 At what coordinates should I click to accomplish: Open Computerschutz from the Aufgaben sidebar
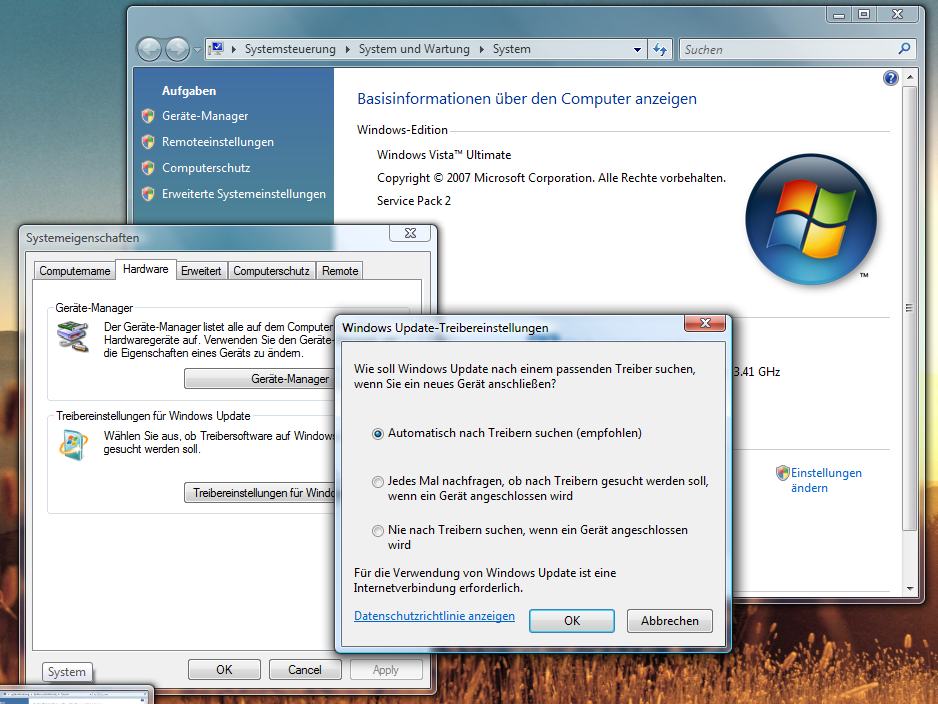[206, 168]
